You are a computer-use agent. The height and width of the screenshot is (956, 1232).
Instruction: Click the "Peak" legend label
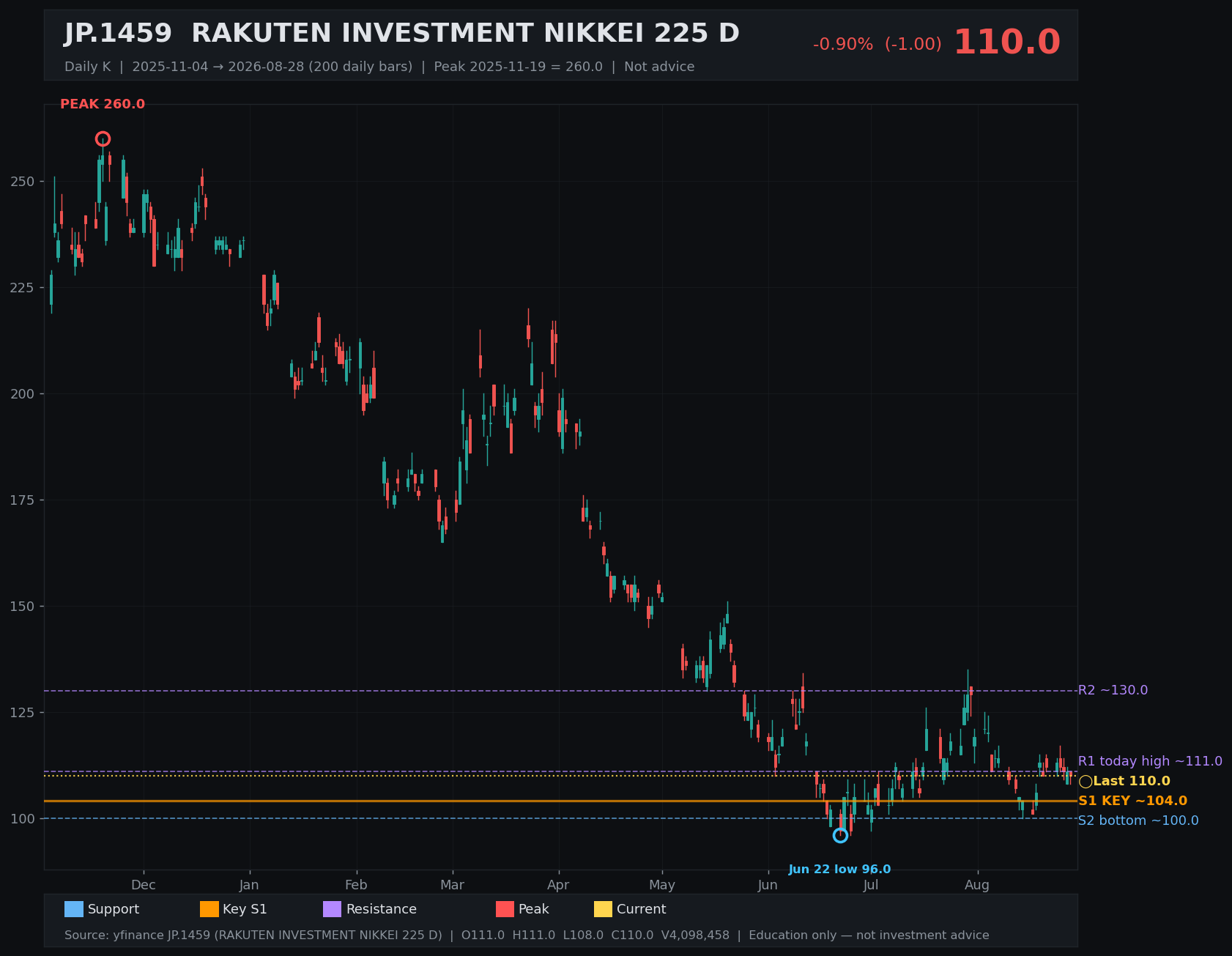click(534, 909)
